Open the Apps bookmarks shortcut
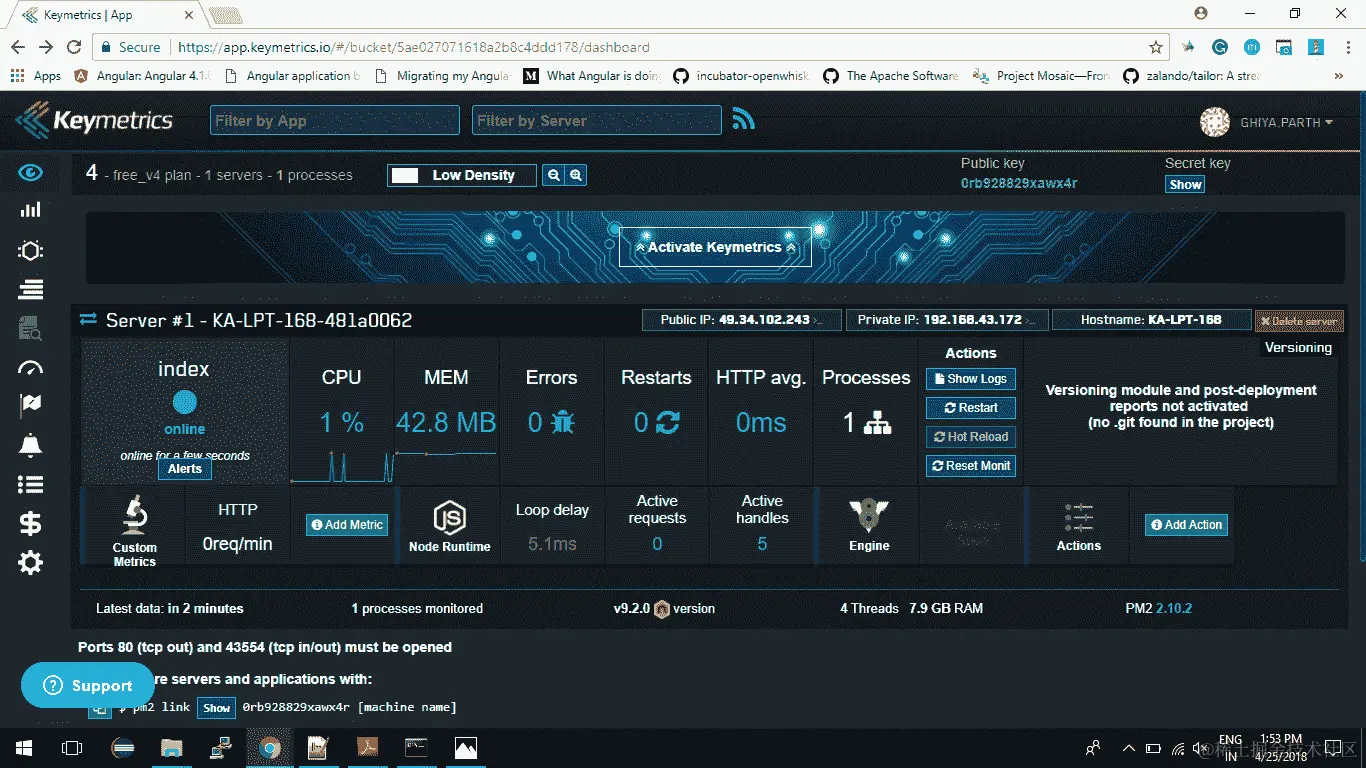The width and height of the screenshot is (1366, 768). point(36,76)
